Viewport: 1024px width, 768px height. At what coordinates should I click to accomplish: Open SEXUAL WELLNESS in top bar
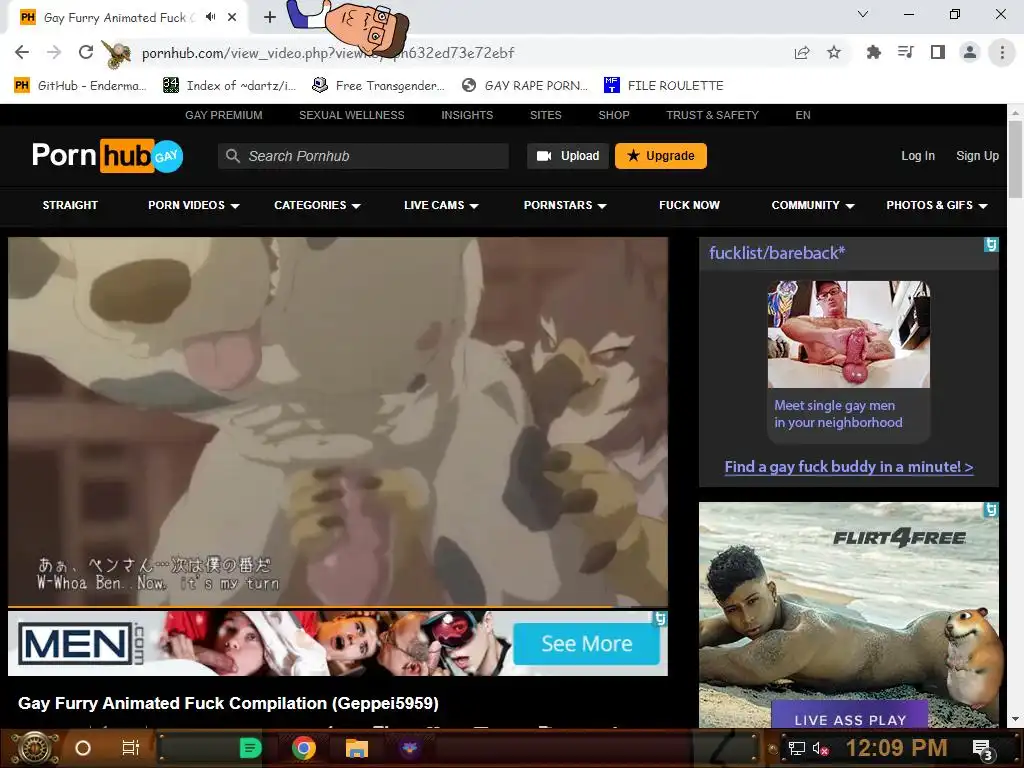click(351, 115)
